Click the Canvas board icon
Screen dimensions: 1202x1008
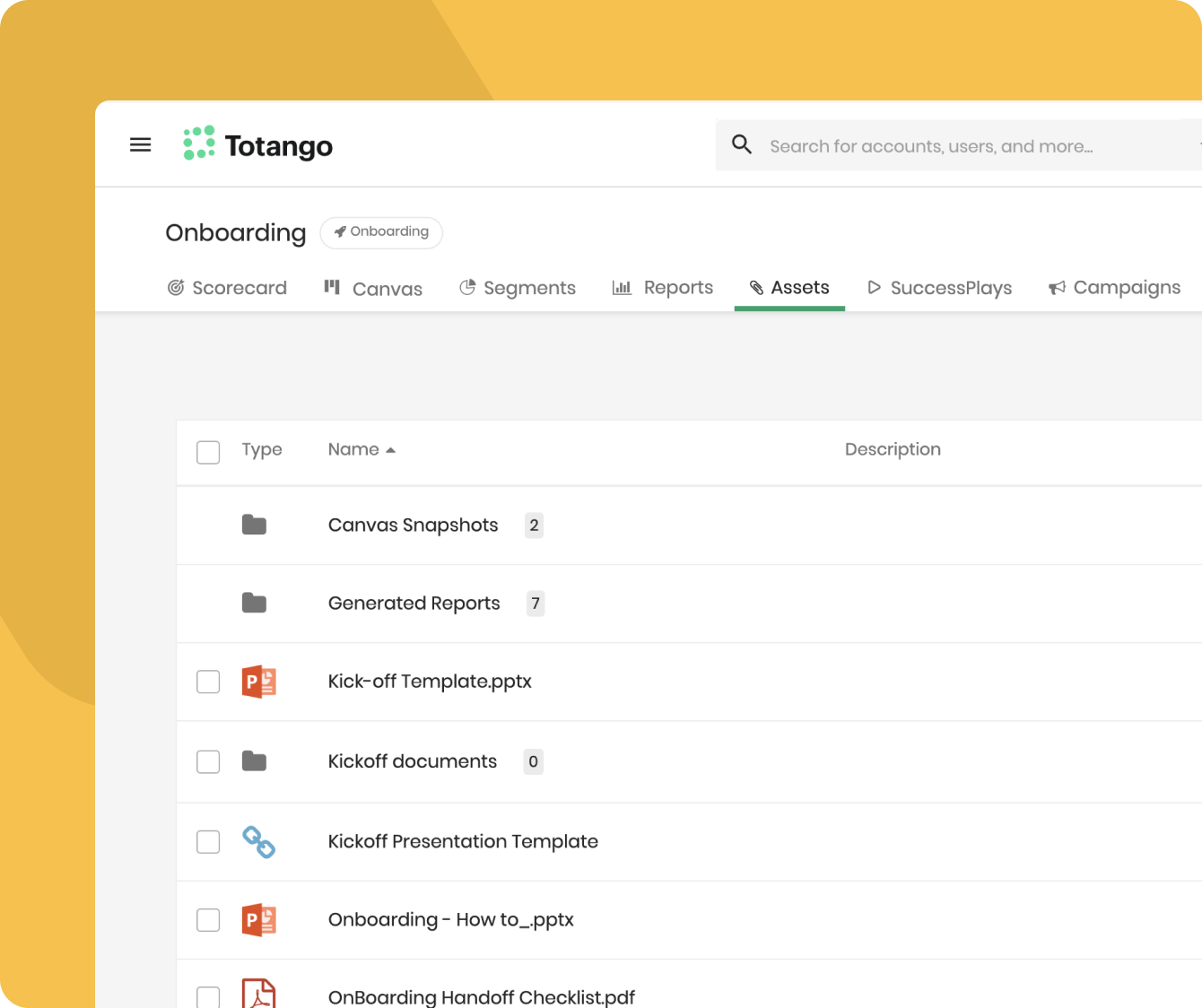[332, 287]
